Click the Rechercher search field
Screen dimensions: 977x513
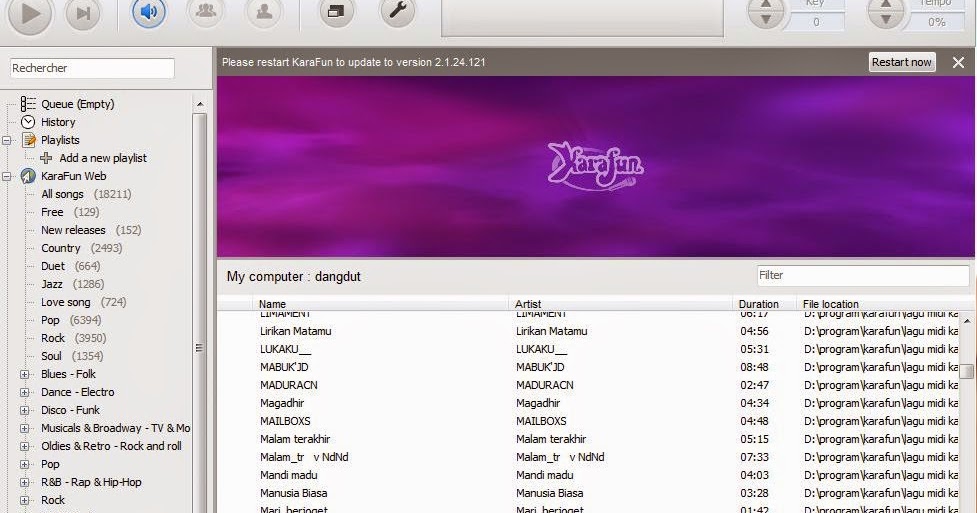[92, 68]
